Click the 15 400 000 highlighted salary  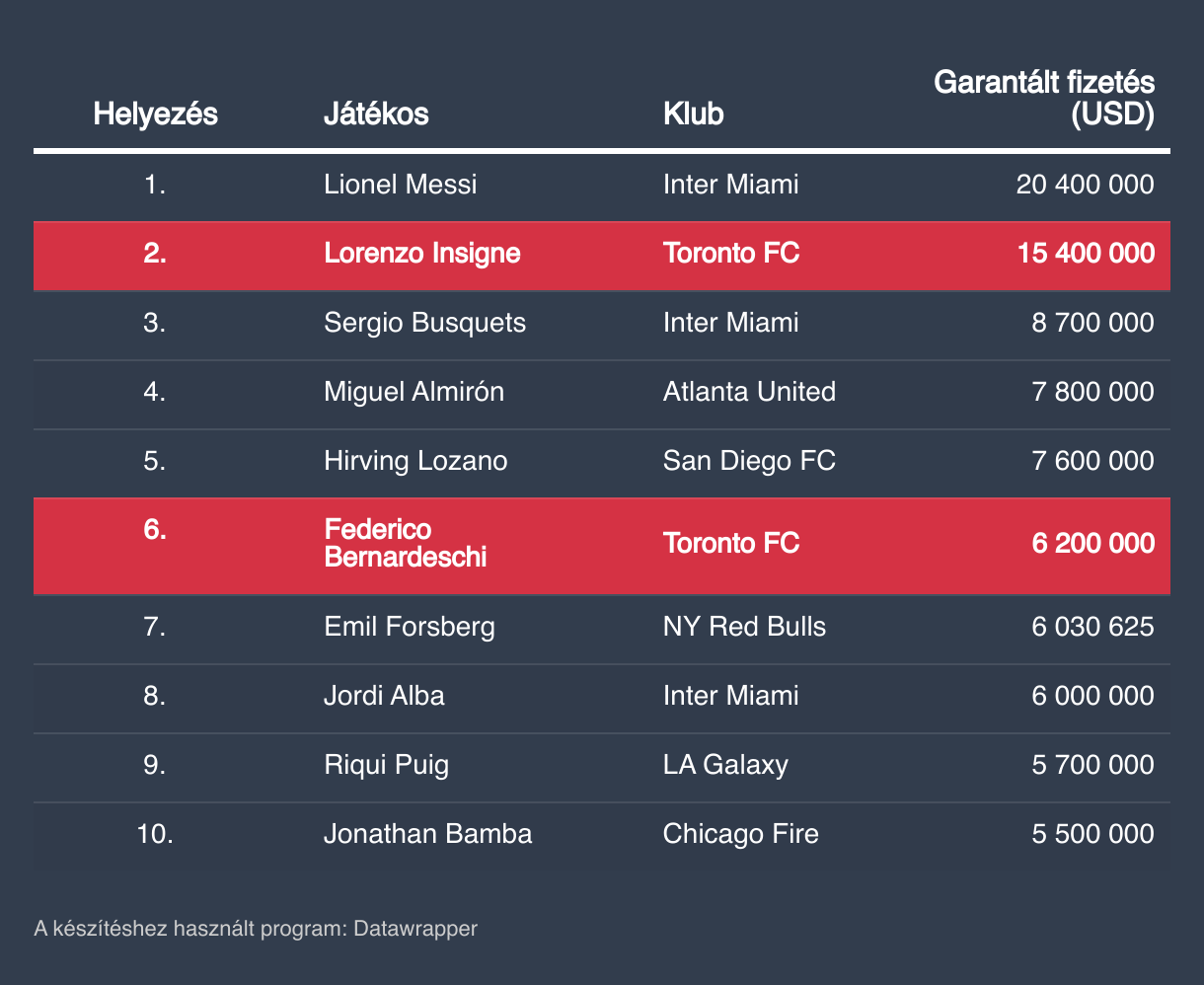(x=1085, y=254)
